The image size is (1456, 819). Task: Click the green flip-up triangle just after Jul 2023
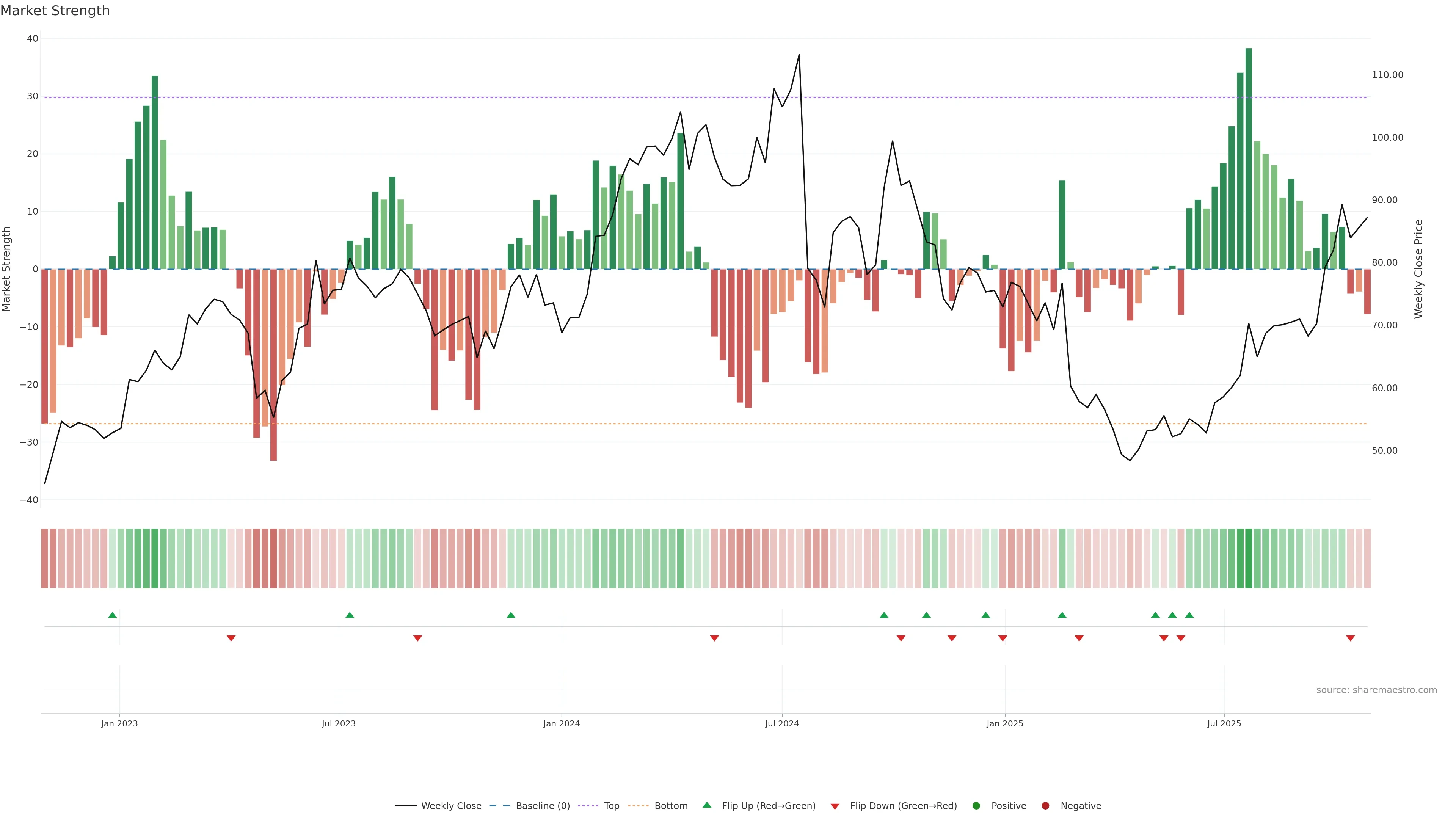click(x=350, y=615)
